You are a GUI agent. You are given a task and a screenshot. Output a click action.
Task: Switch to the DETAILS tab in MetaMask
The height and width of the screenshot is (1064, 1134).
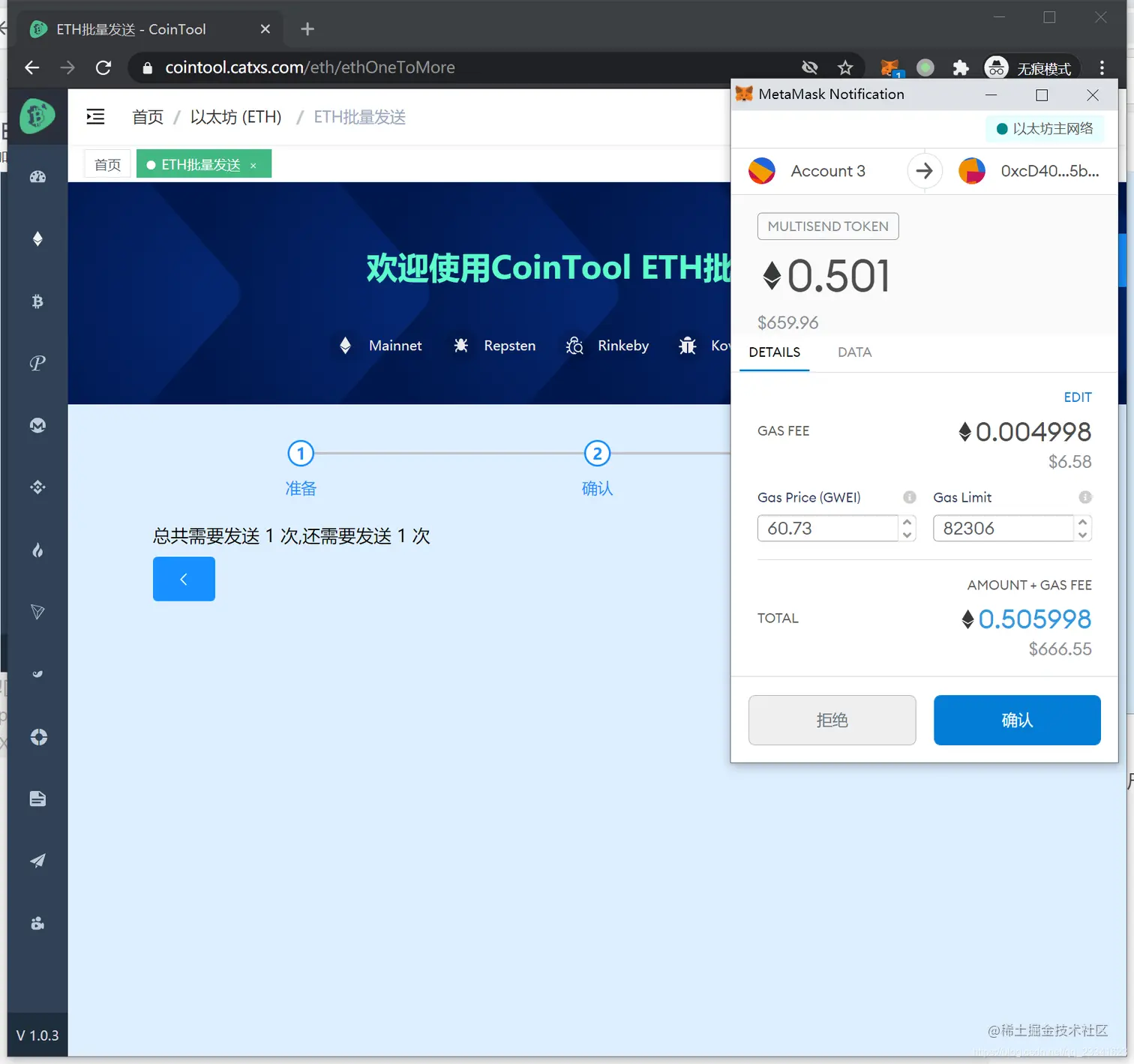[774, 352]
